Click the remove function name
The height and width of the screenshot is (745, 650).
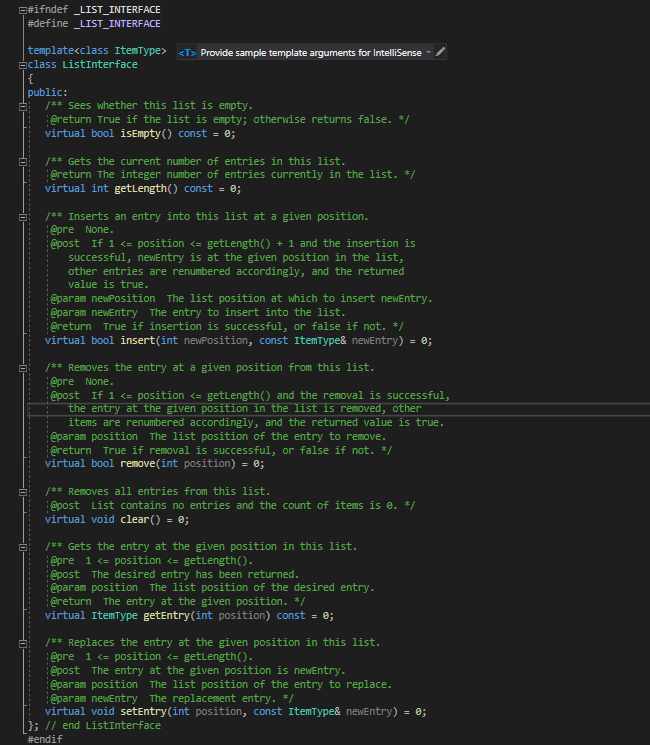pyautogui.click(x=138, y=463)
